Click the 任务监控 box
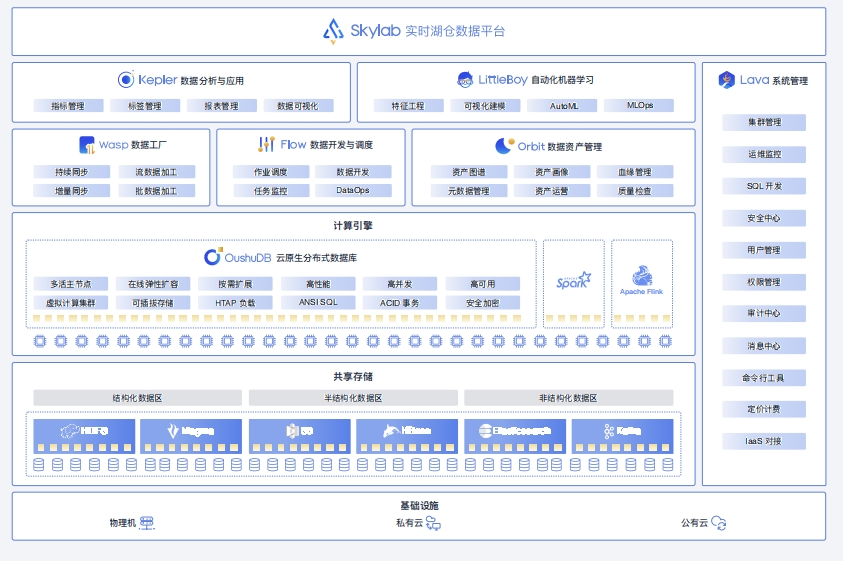The height and width of the screenshot is (561, 843). coord(271,191)
